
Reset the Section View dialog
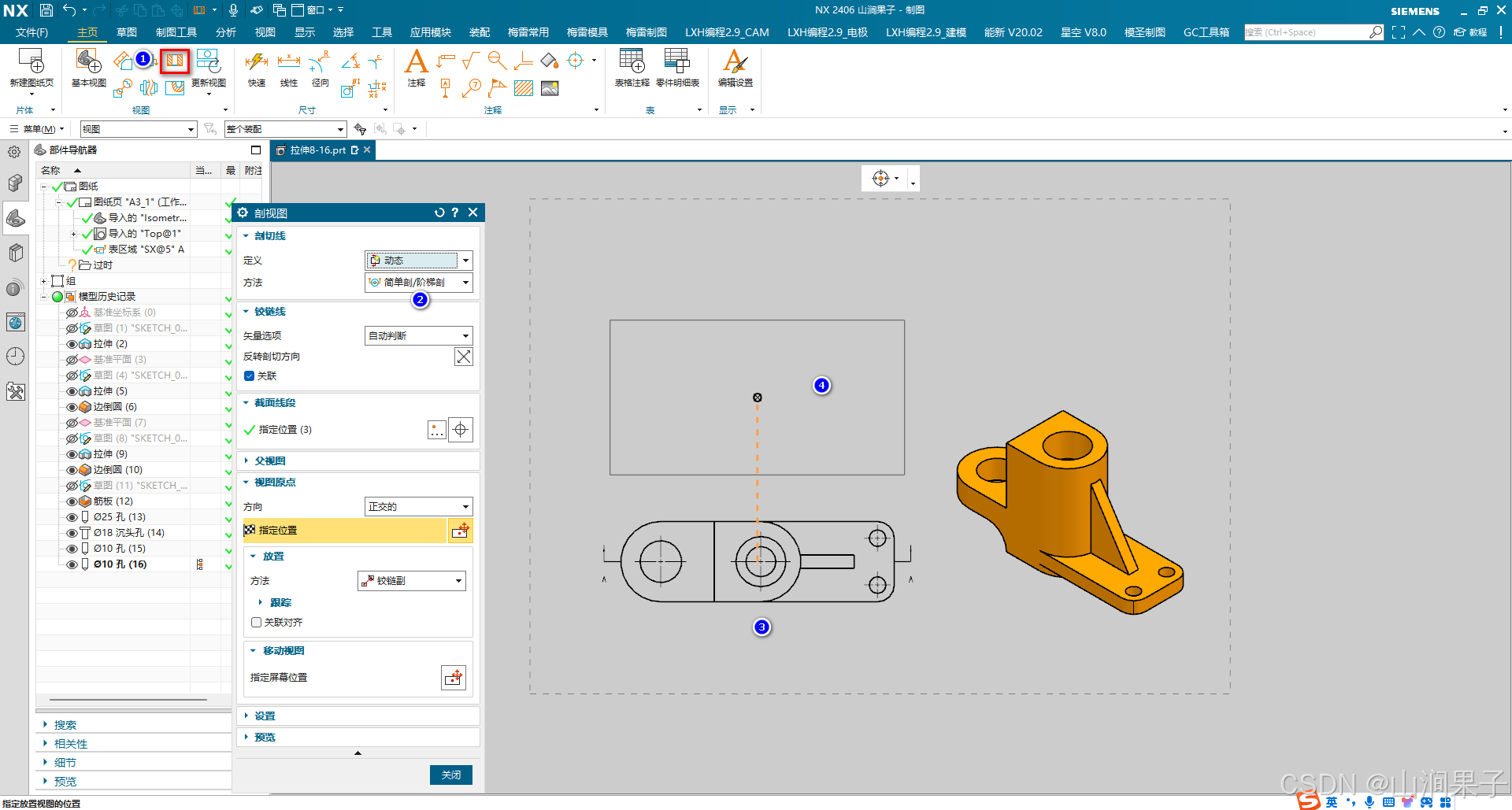coord(439,213)
